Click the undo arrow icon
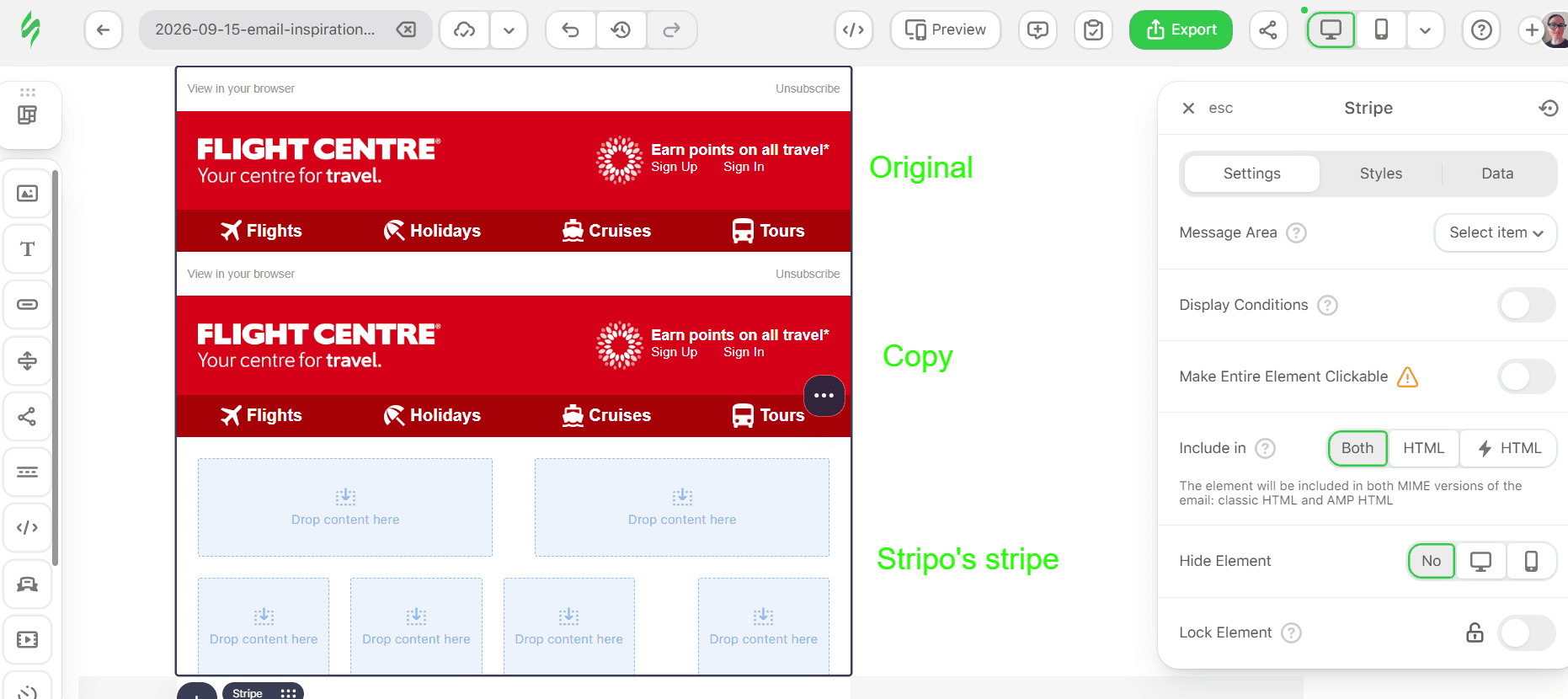 (x=570, y=30)
